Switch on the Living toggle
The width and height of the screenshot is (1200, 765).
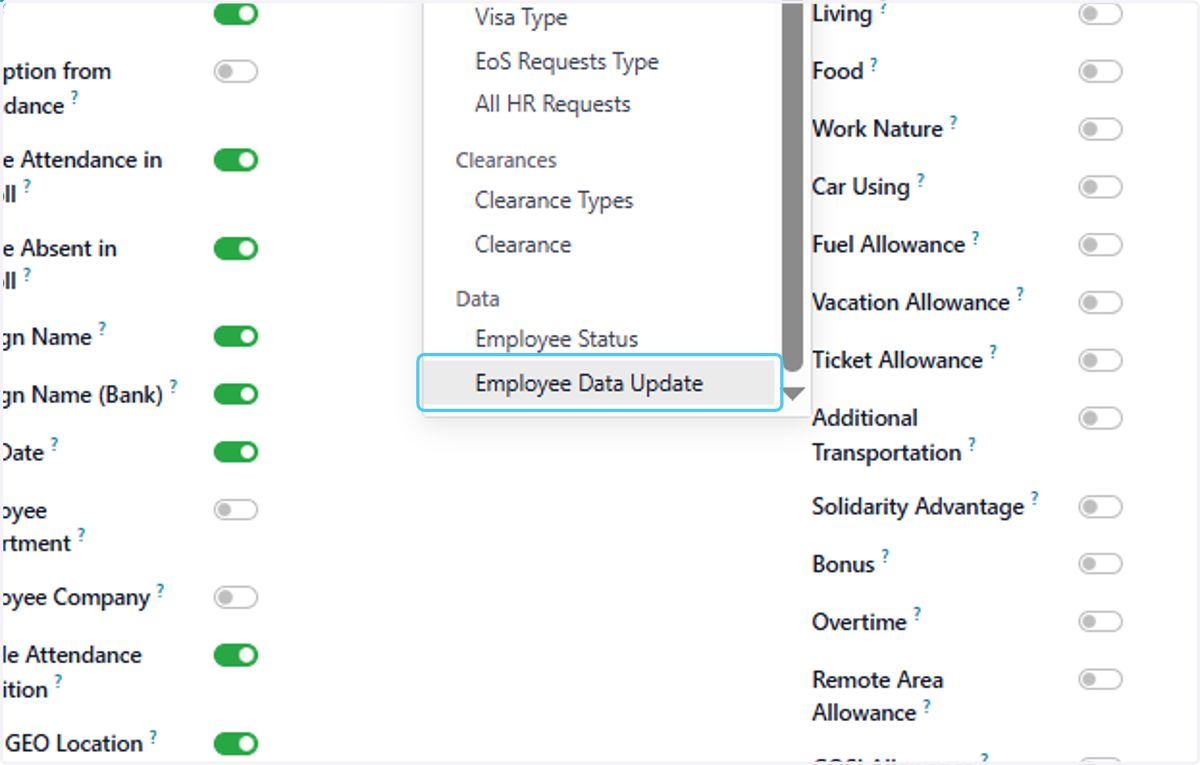[1100, 14]
